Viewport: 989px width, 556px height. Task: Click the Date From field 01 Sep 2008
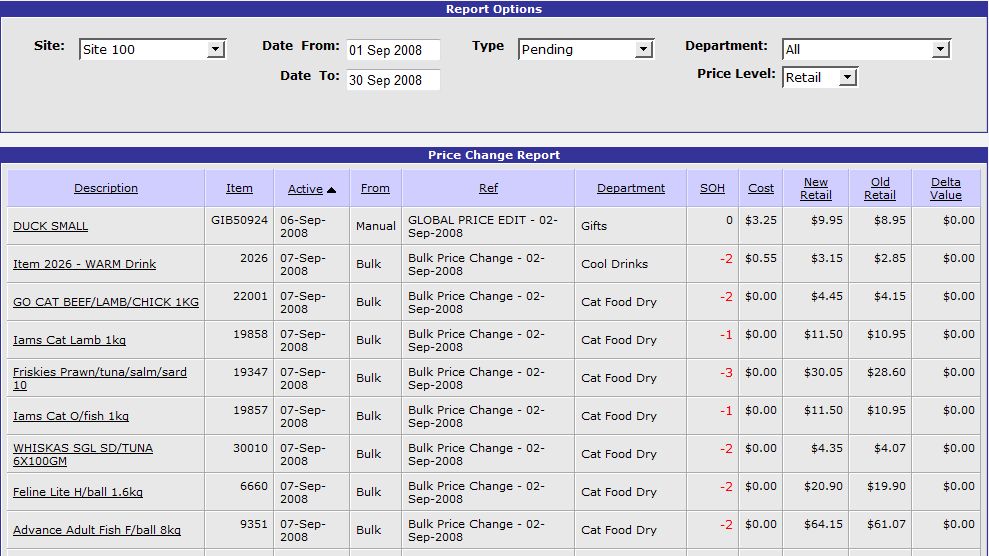pyautogui.click(x=393, y=50)
